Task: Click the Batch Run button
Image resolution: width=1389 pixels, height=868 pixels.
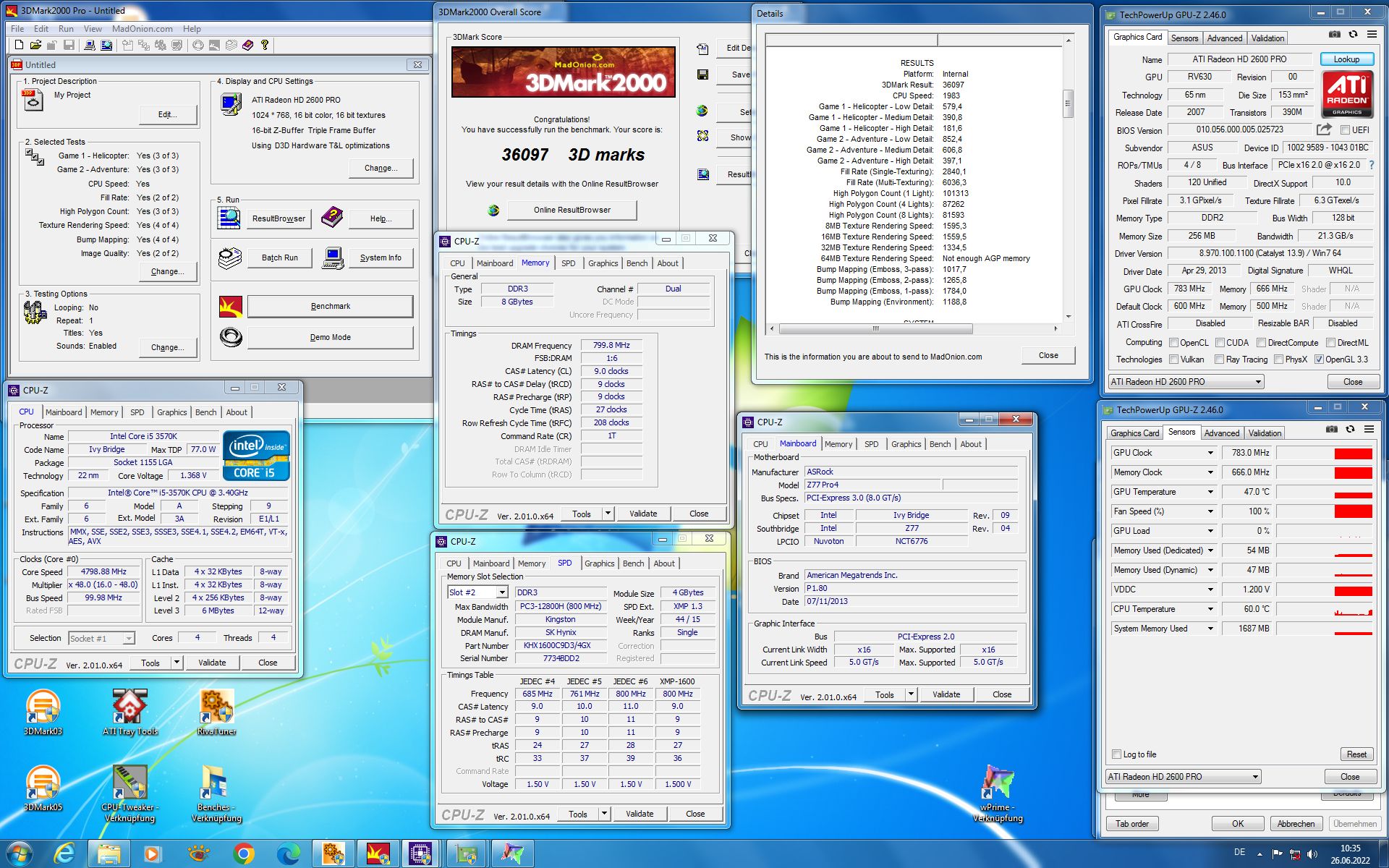Action: coord(279,258)
